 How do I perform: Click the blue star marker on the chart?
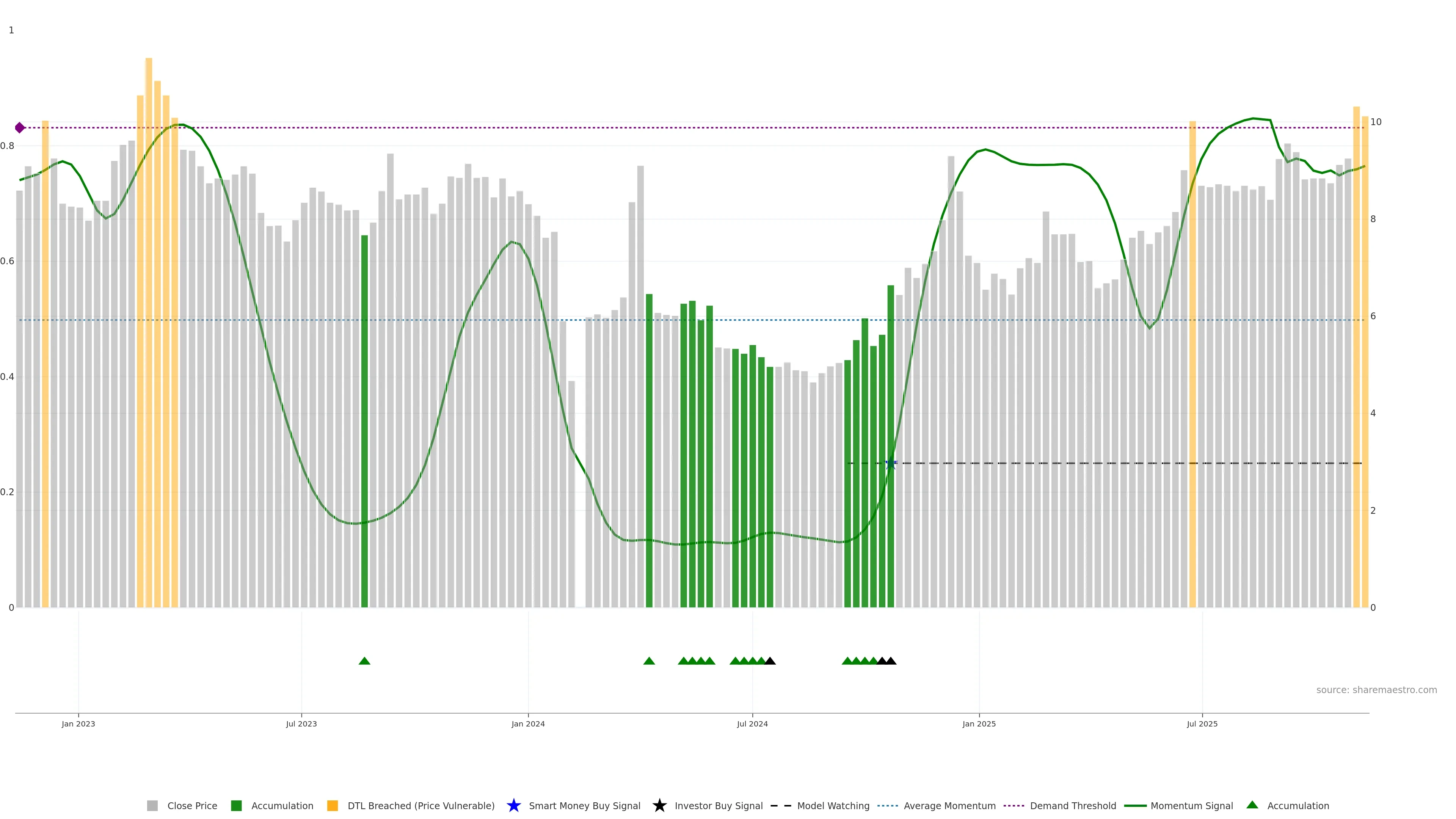[x=891, y=463]
